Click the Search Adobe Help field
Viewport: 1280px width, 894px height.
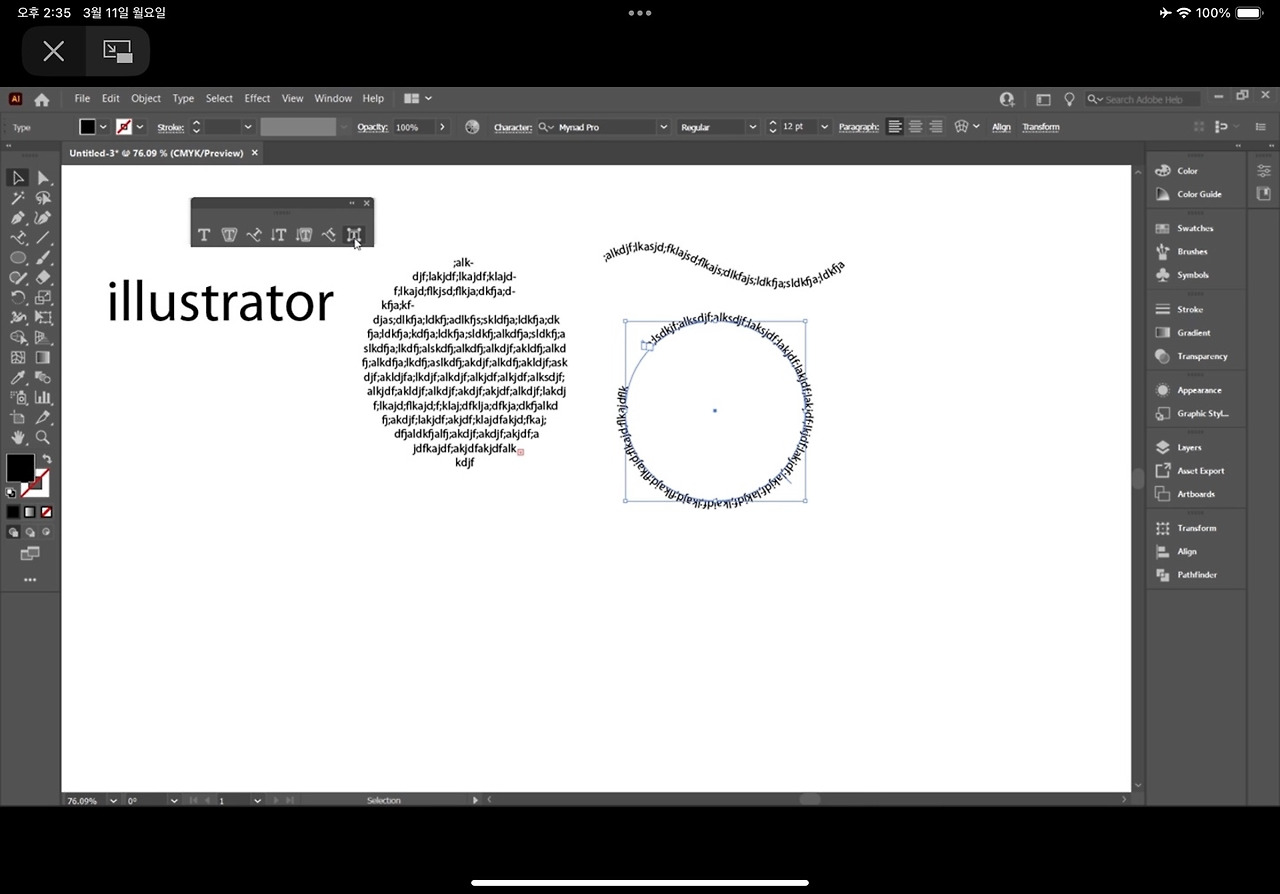tap(1145, 99)
